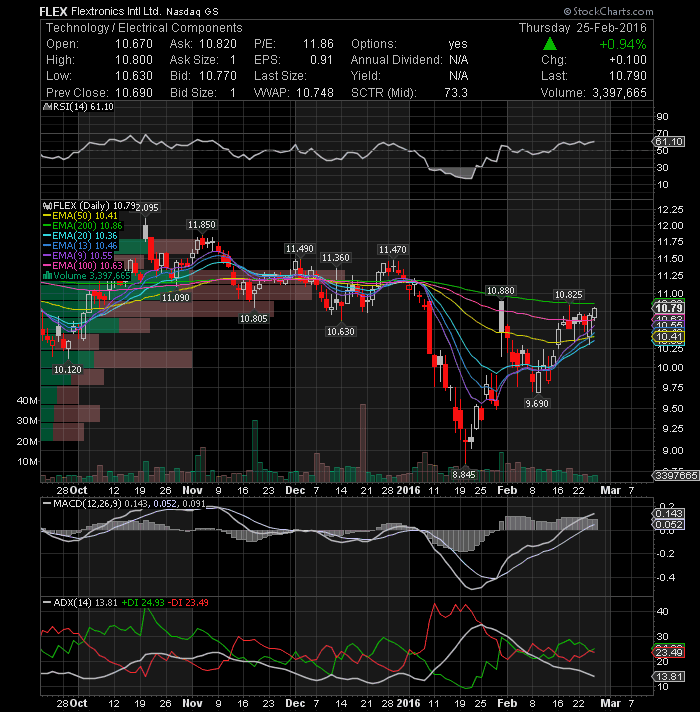Click the 13.81 ADX axis tag

click(668, 677)
